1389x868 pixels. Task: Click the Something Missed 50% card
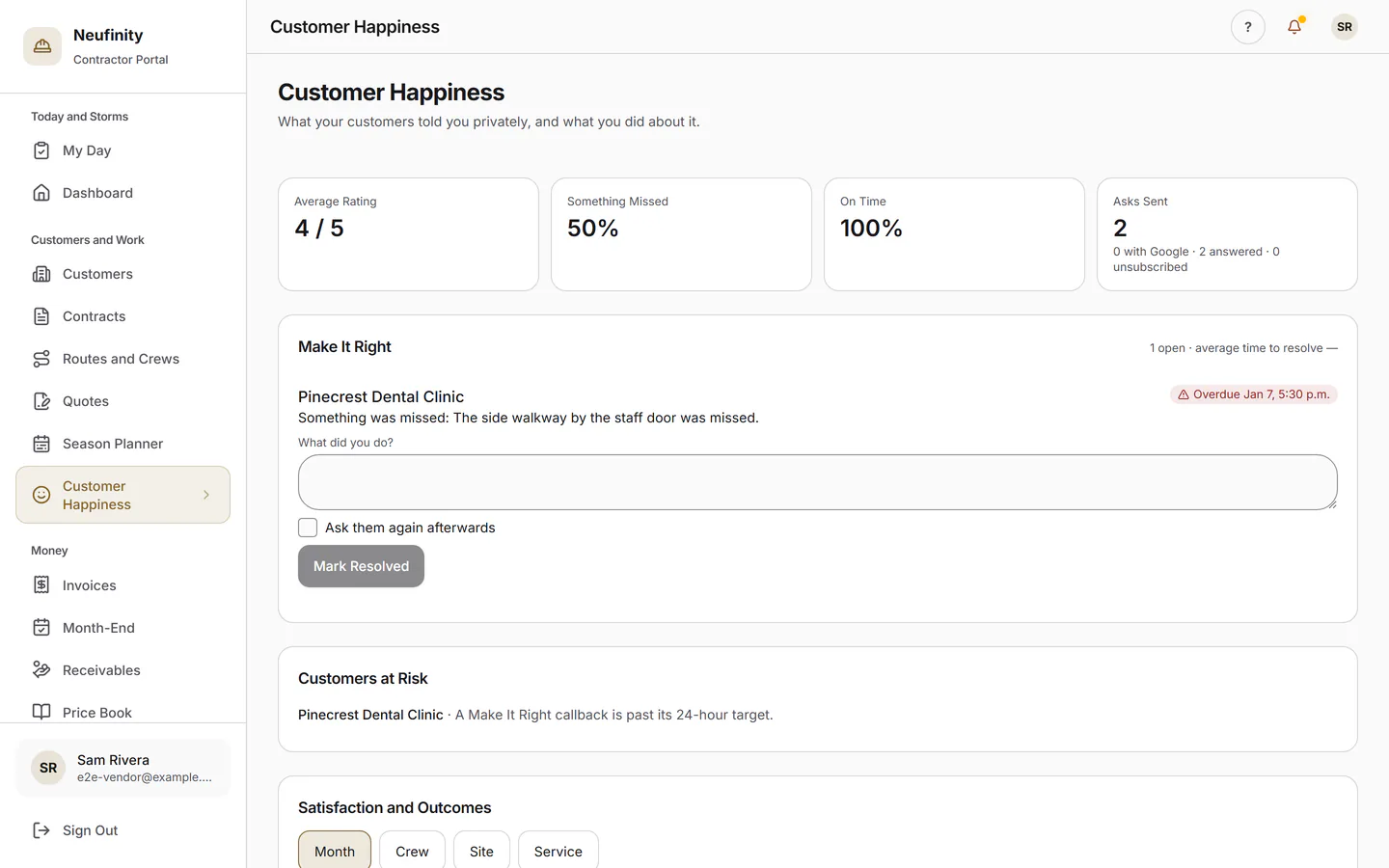[x=681, y=234]
